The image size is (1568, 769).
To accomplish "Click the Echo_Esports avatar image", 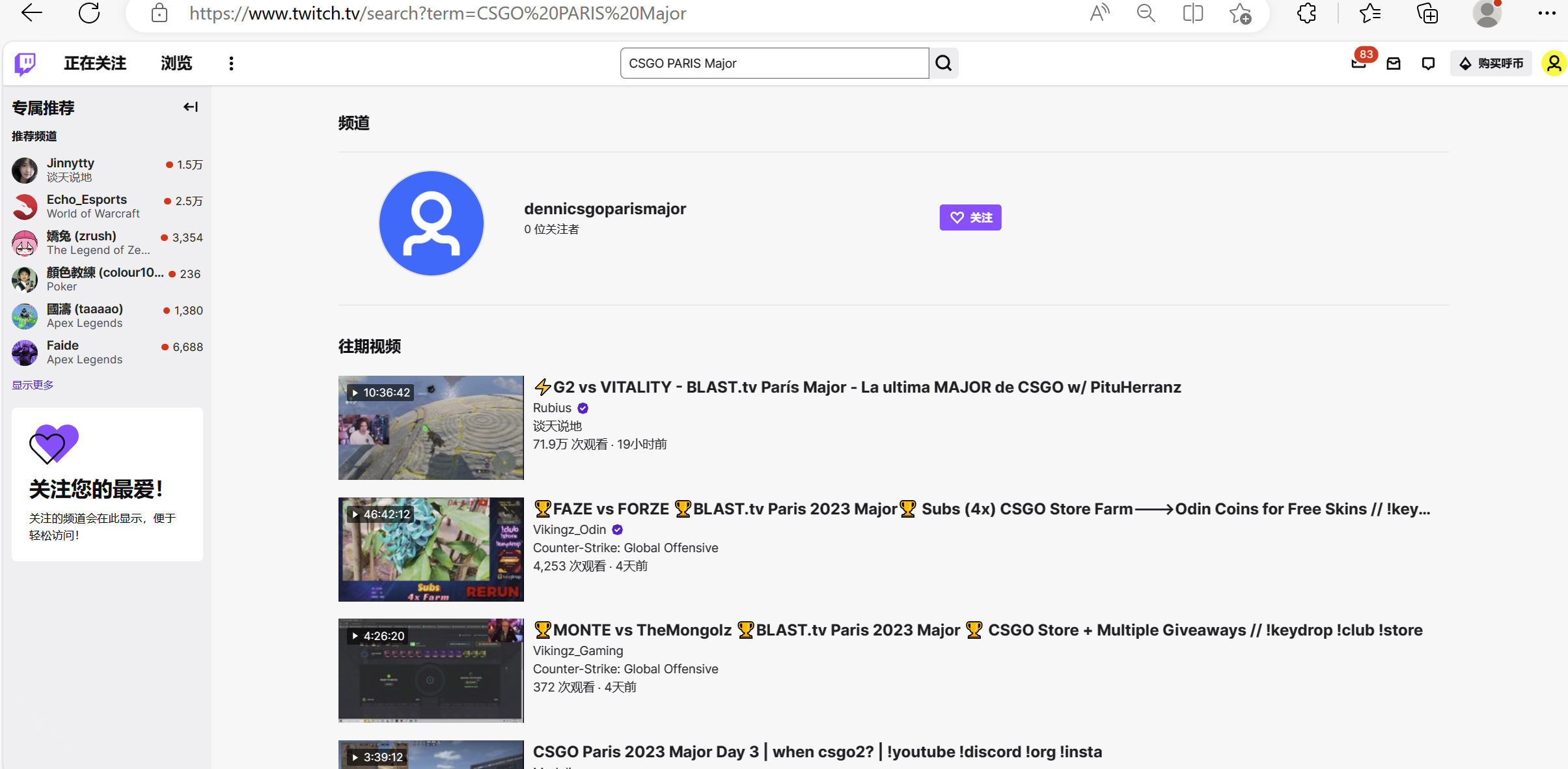I will (25, 206).
